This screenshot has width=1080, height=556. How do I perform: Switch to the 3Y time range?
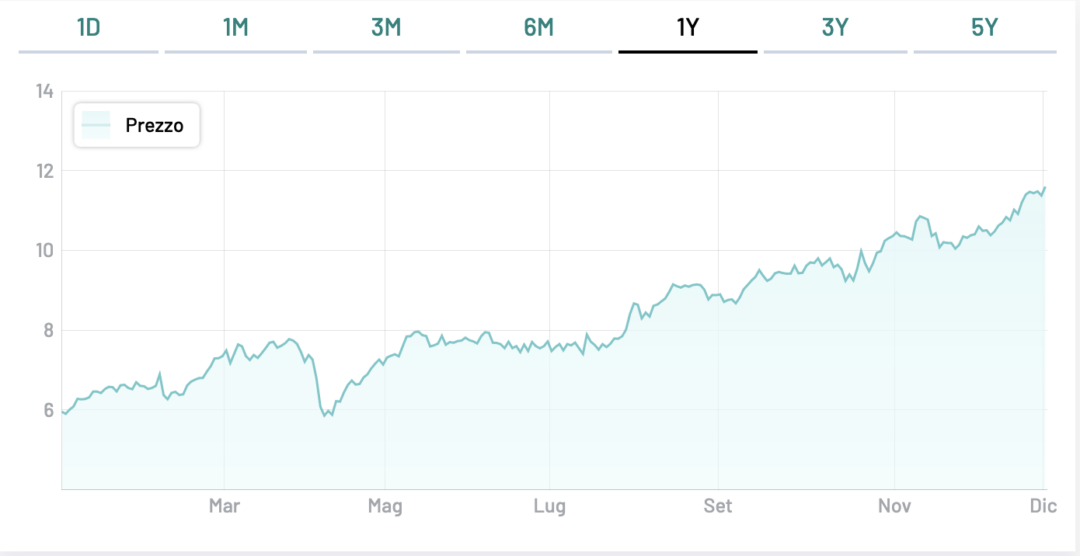click(835, 27)
